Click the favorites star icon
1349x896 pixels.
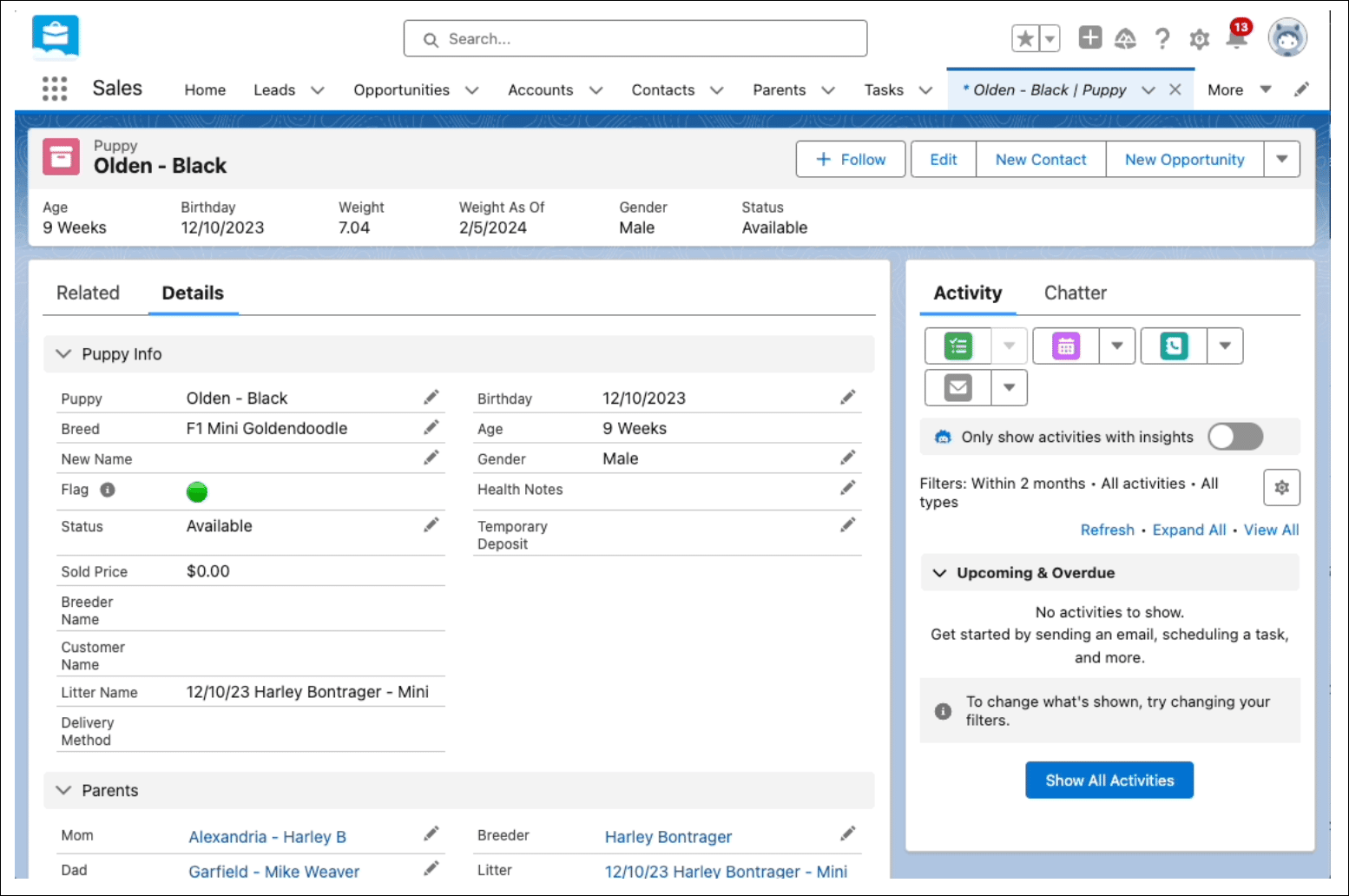pyautogui.click(x=1025, y=38)
